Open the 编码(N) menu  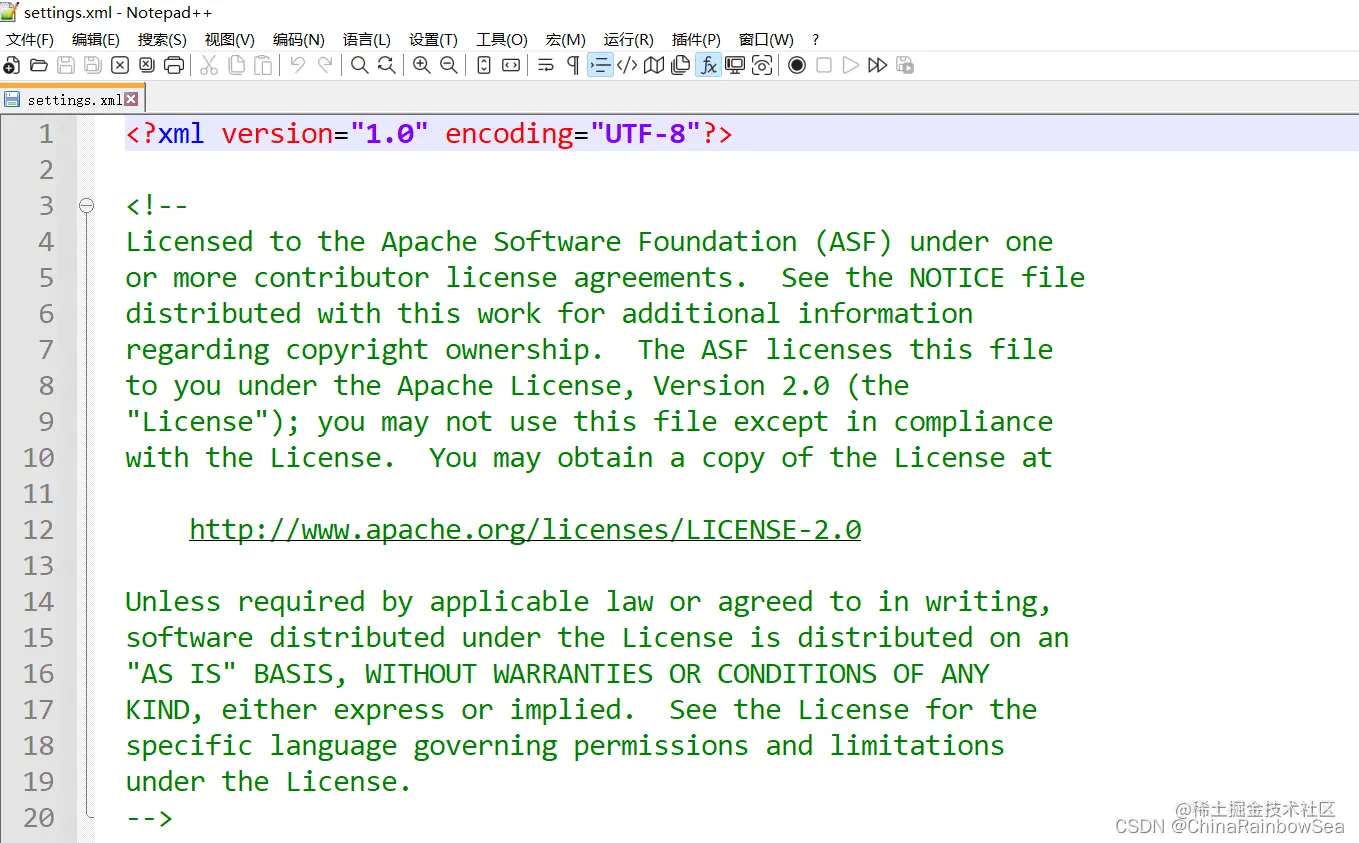click(x=299, y=39)
